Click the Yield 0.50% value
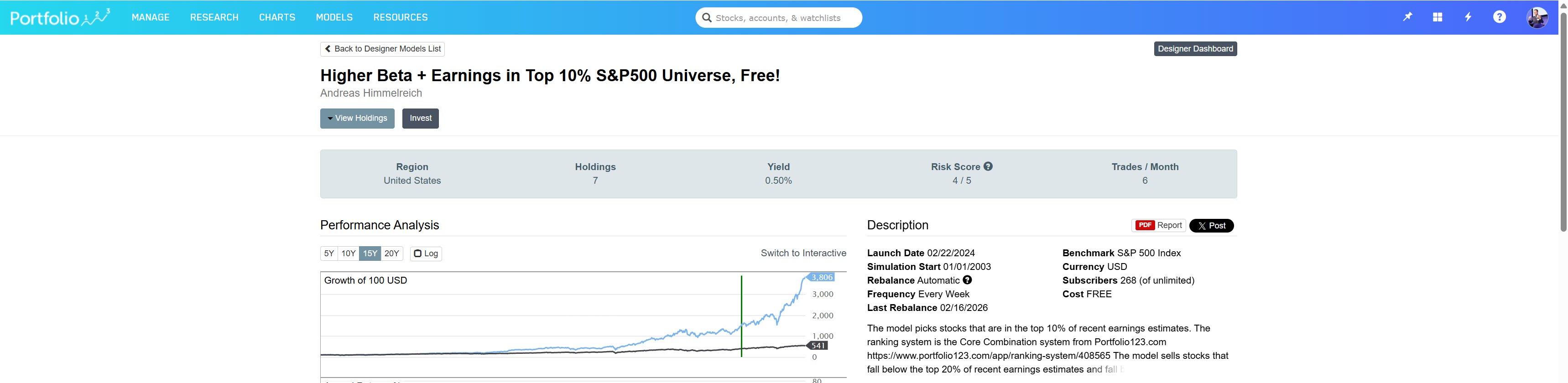Image resolution: width=1568 pixels, height=383 pixels. click(778, 181)
